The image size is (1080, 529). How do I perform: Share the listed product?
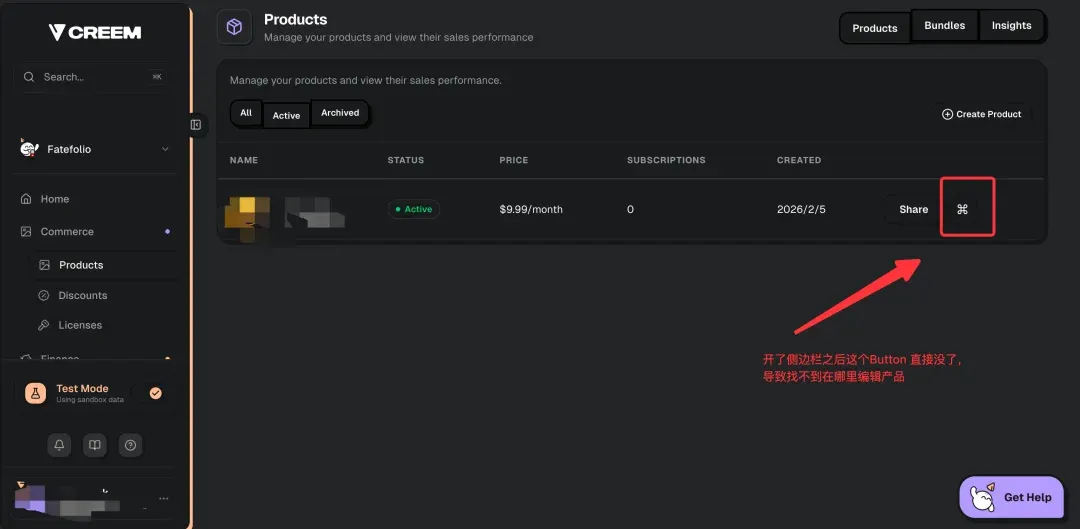[913, 209]
